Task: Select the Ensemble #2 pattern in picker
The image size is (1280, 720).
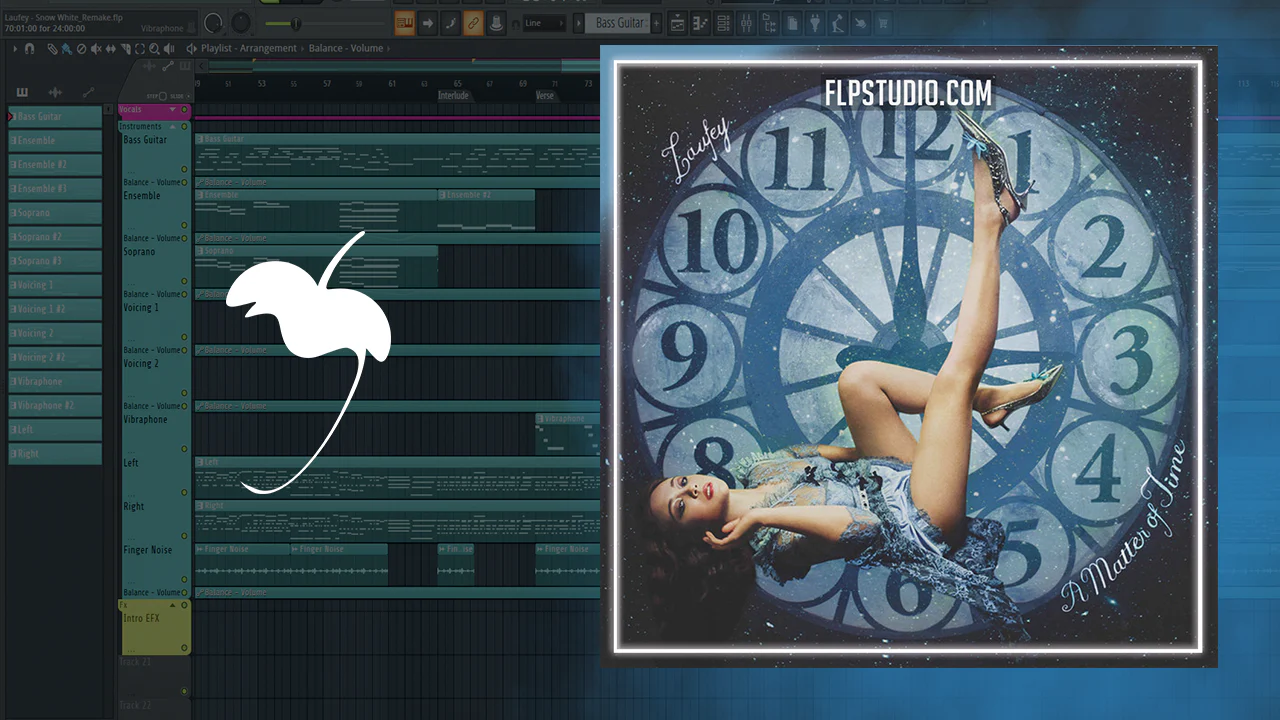Action: 55,165
